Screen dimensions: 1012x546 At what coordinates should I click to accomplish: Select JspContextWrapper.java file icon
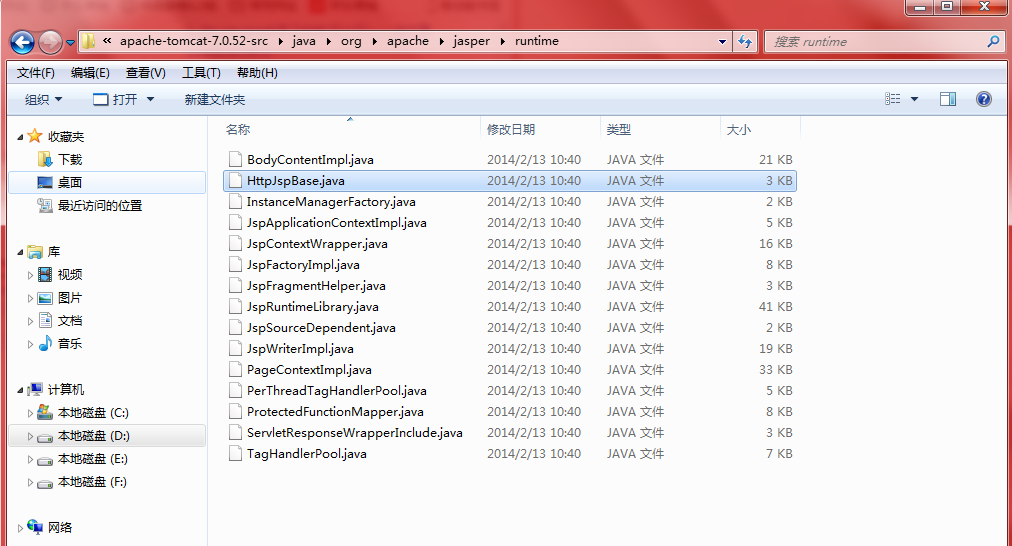click(x=236, y=243)
